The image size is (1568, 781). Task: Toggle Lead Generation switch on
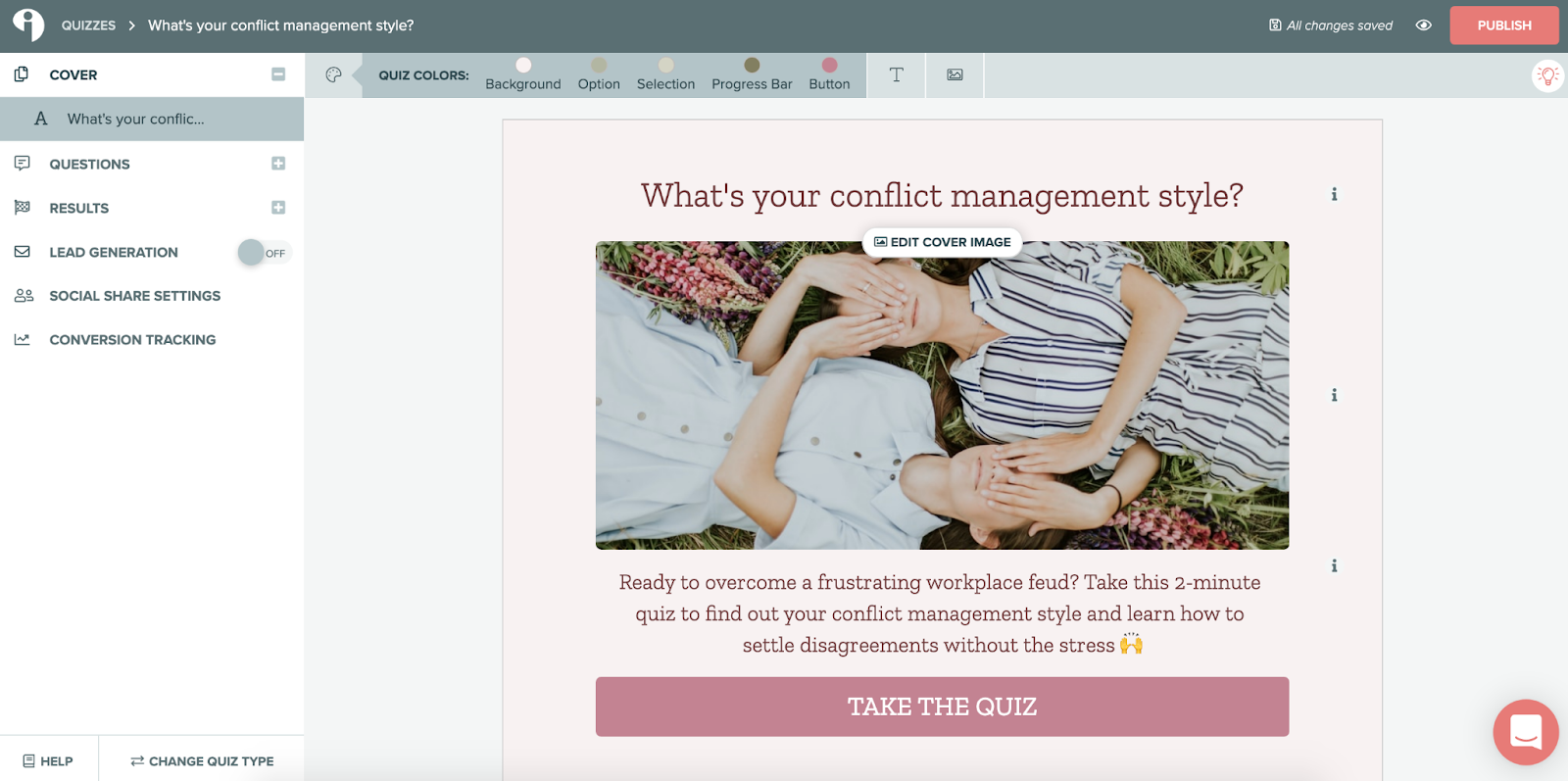coord(265,253)
